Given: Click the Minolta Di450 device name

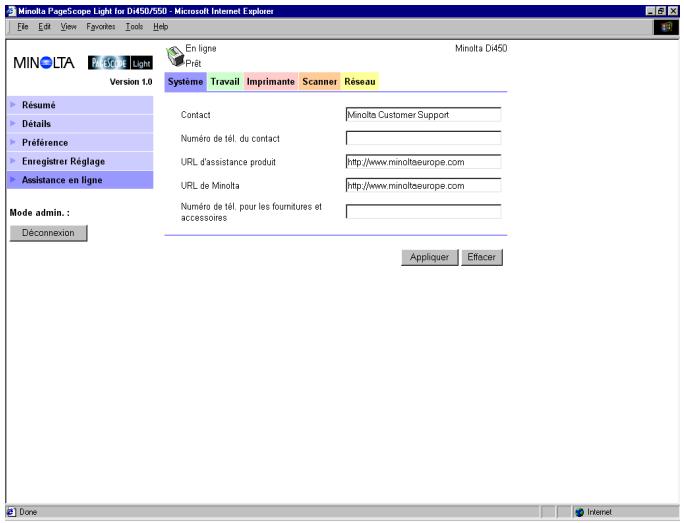Looking at the screenshot, I should (x=481, y=48).
